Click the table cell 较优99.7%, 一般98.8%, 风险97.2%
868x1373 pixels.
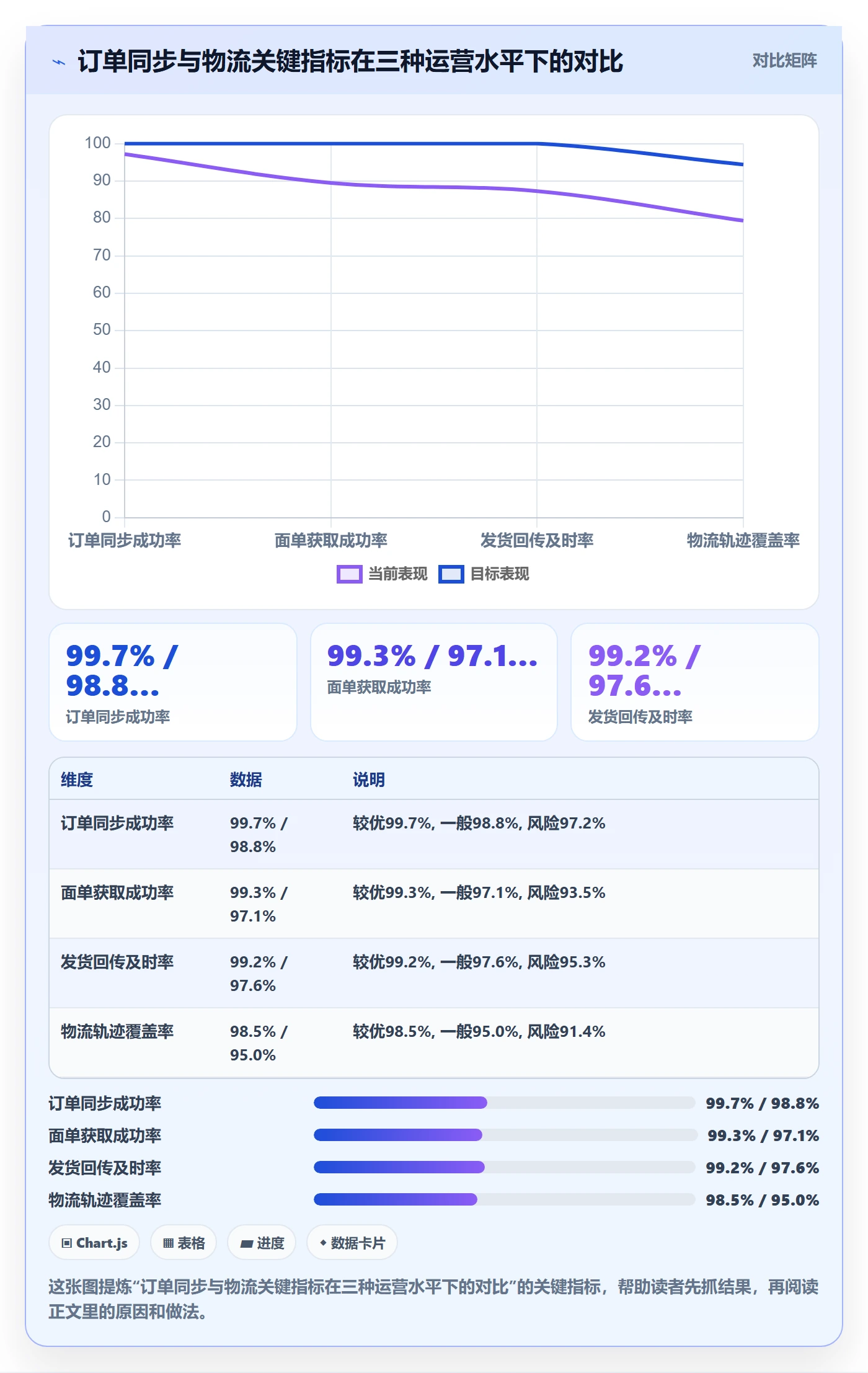pos(479,823)
